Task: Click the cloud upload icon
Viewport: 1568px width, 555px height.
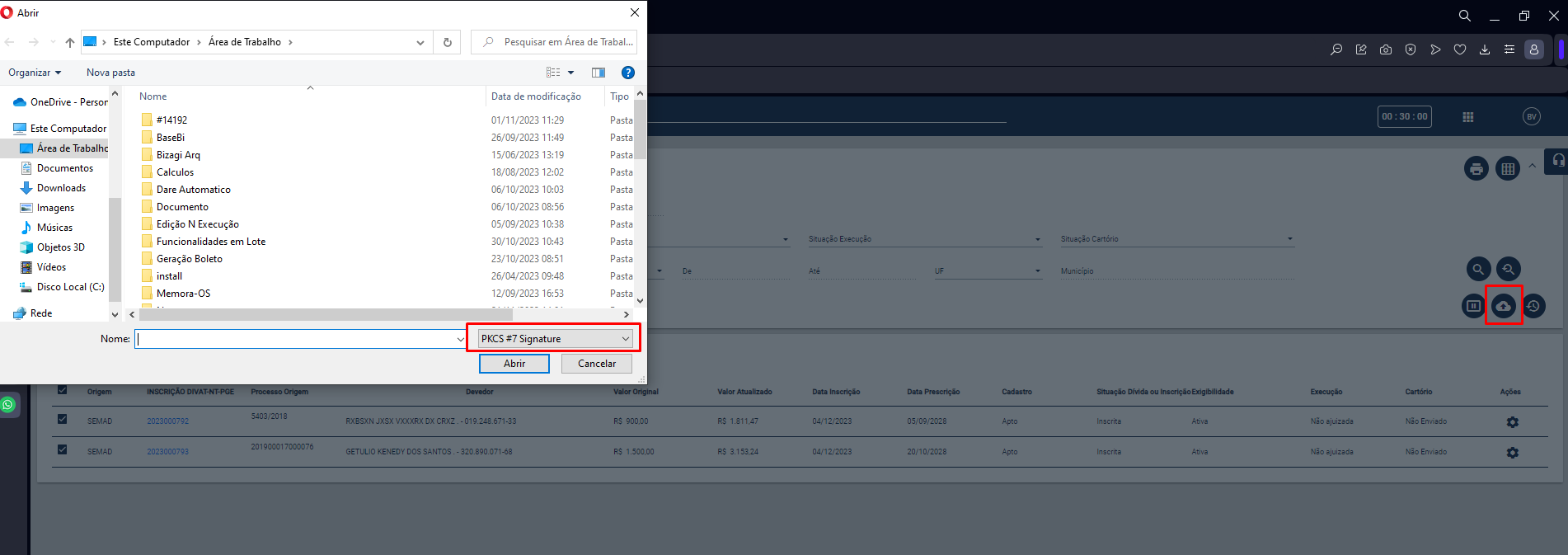Action: coord(1504,306)
